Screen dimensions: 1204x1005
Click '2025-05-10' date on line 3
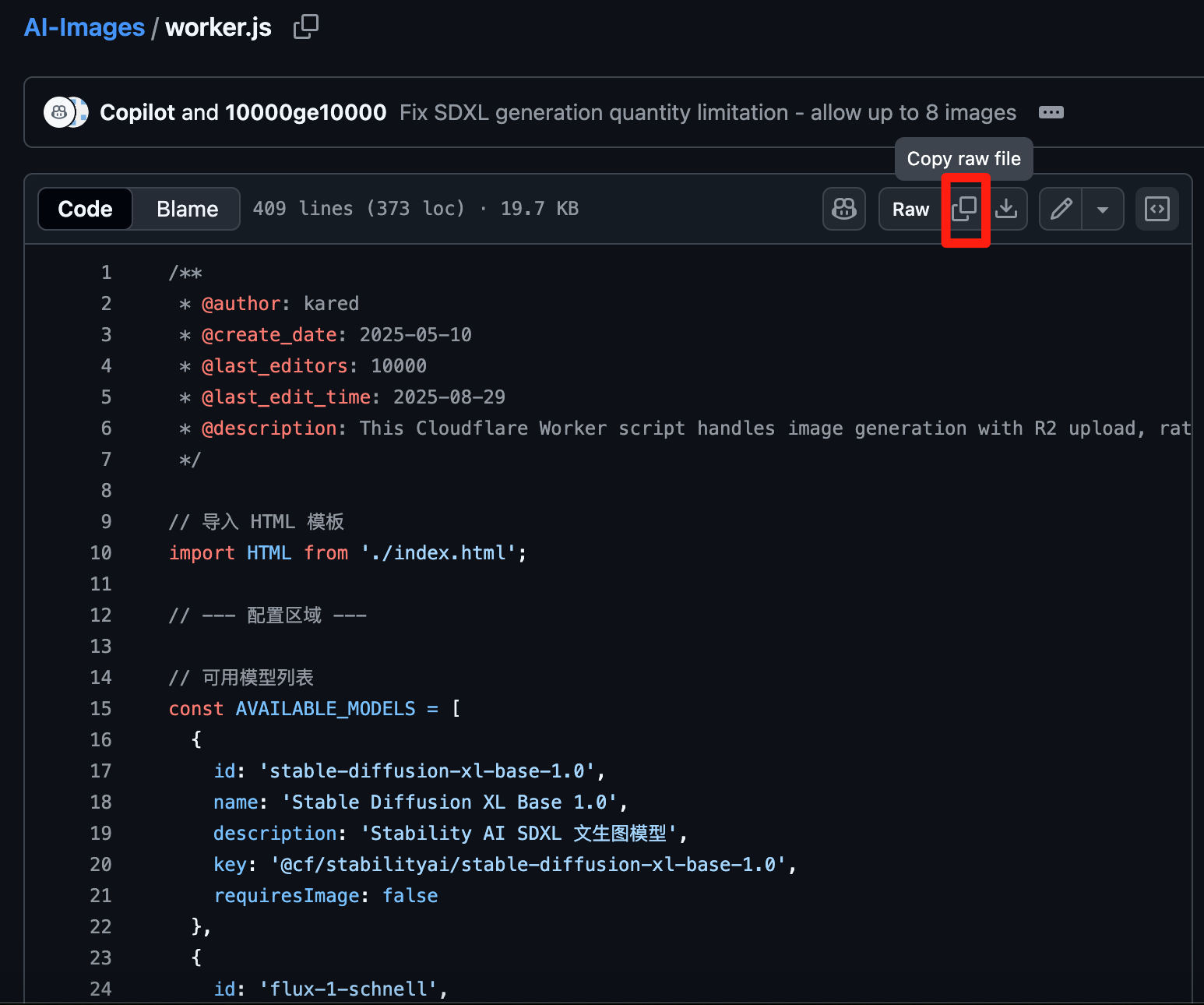[x=415, y=335]
